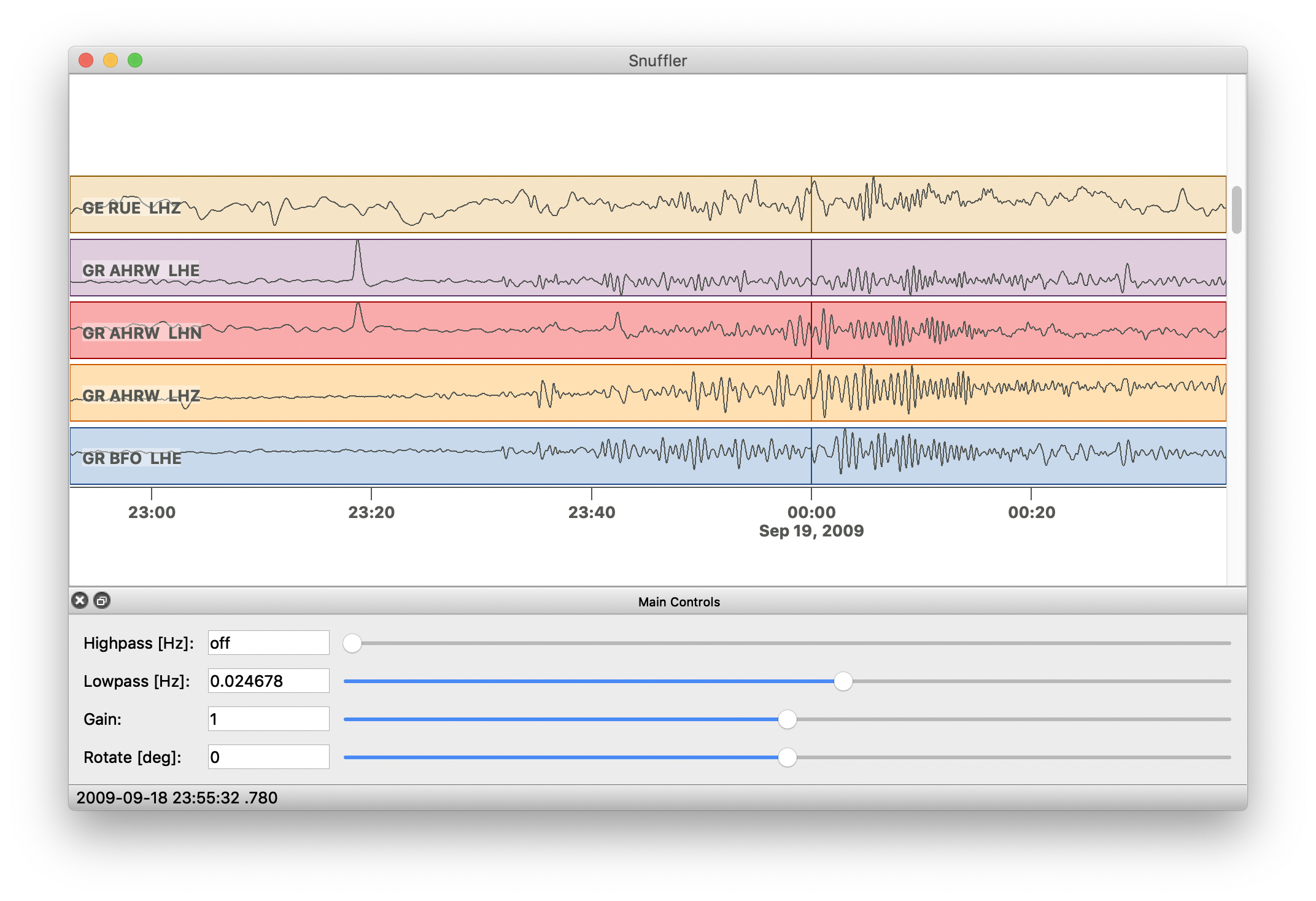Click the 00:20 time axis label
The image size is (1316, 901).
[1032, 512]
